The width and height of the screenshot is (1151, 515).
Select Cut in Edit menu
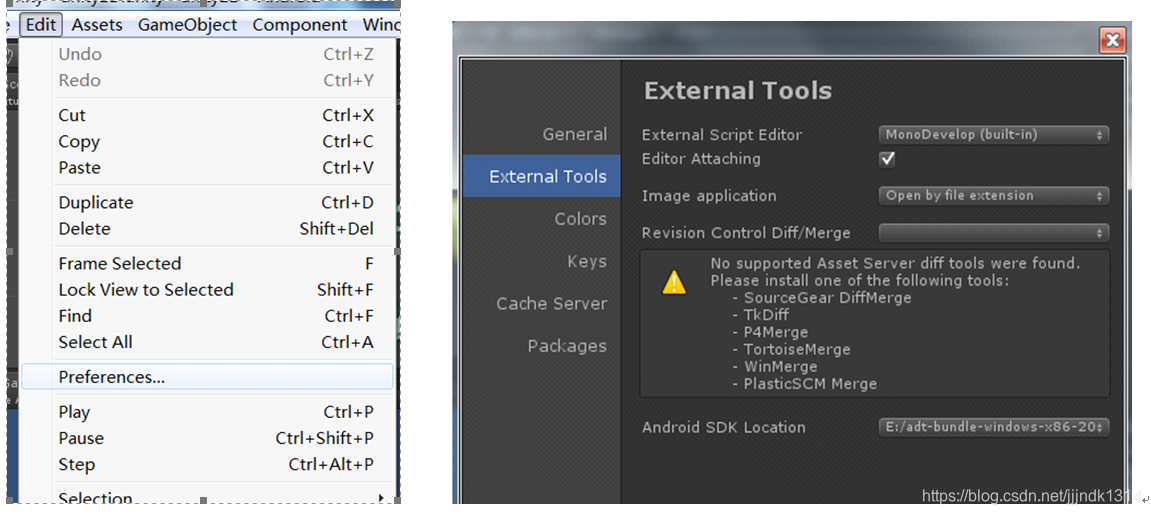click(x=207, y=115)
